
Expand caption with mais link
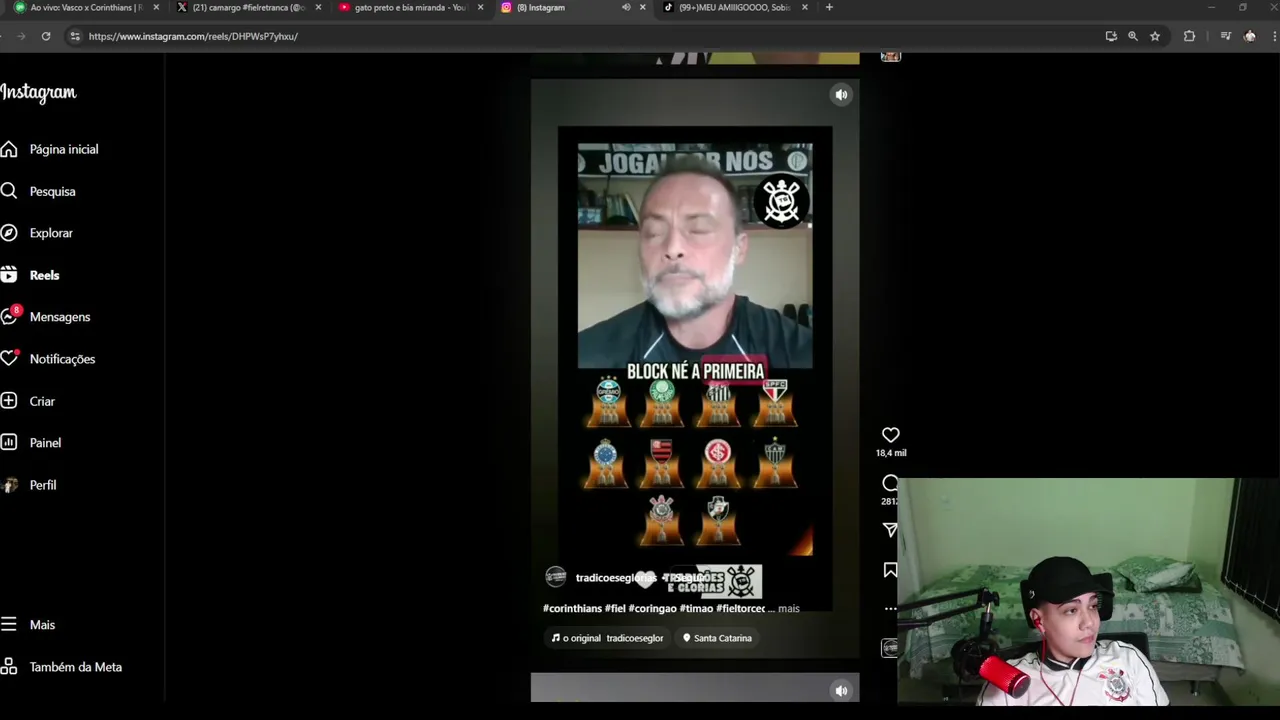click(x=789, y=608)
